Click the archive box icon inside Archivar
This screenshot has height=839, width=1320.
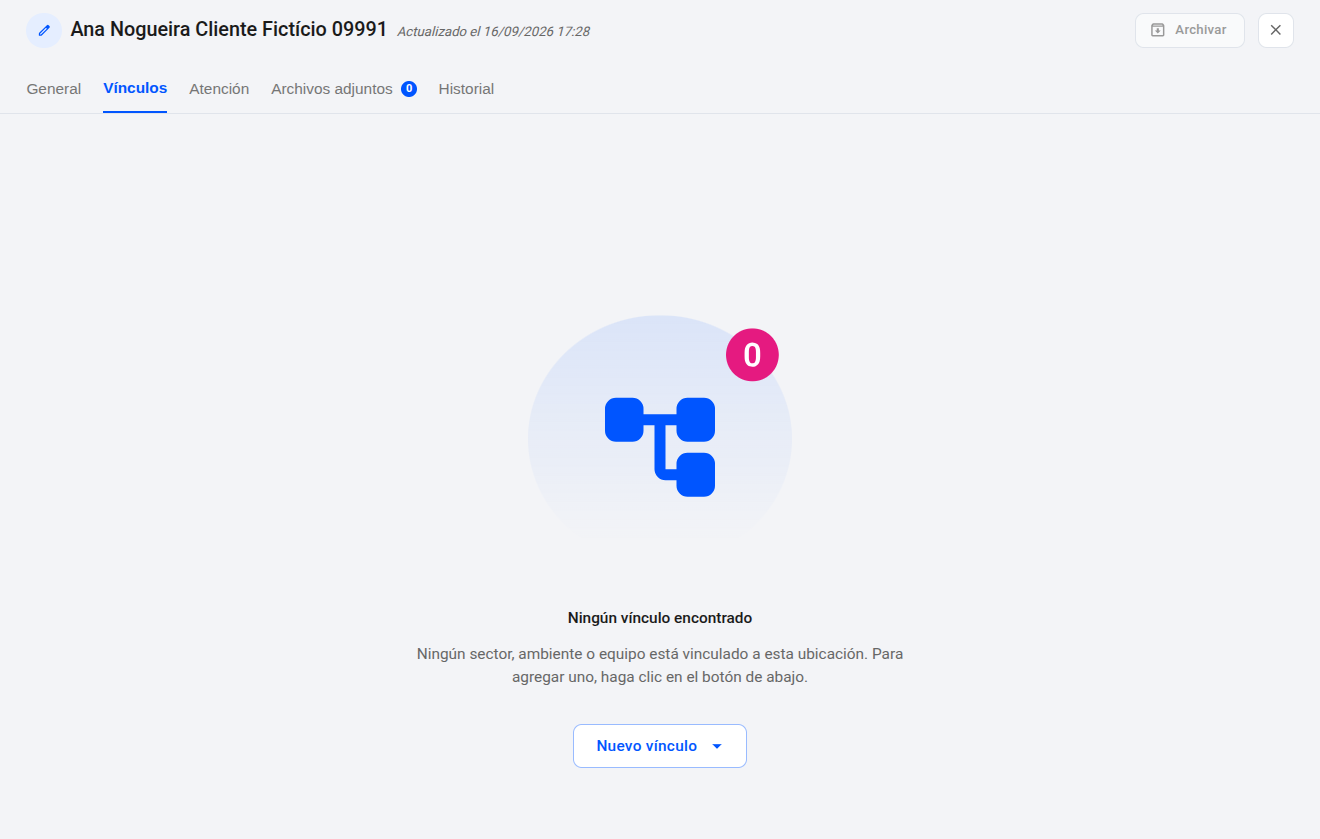tap(1158, 30)
